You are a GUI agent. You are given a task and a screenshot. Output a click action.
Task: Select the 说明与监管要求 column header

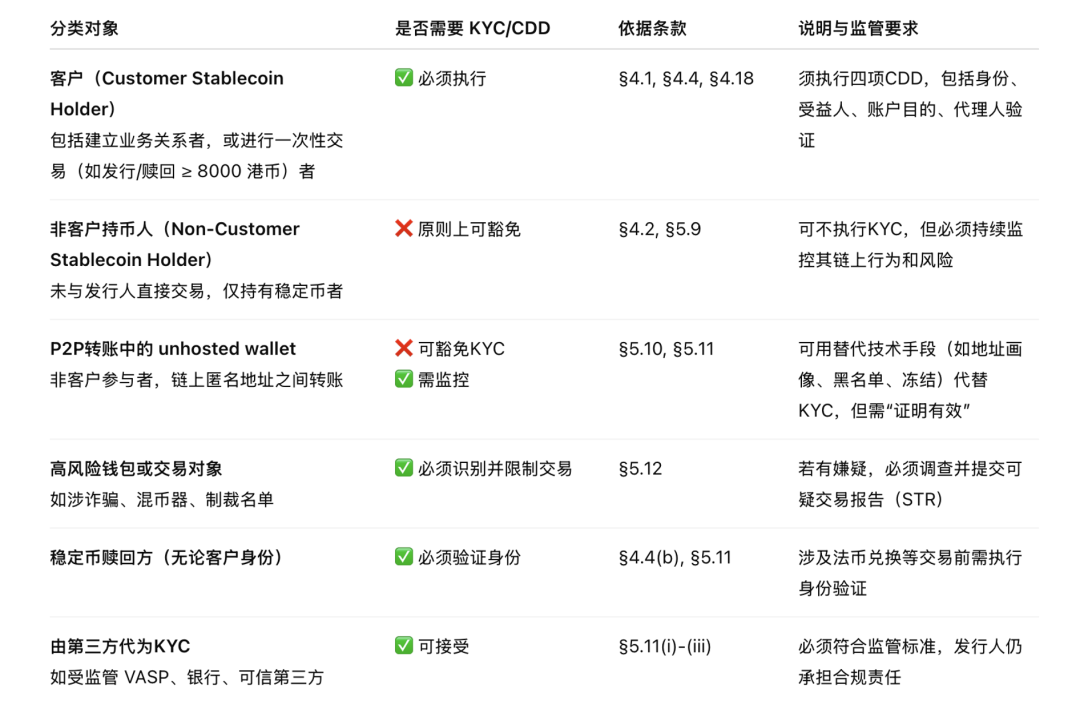pyautogui.click(x=858, y=28)
